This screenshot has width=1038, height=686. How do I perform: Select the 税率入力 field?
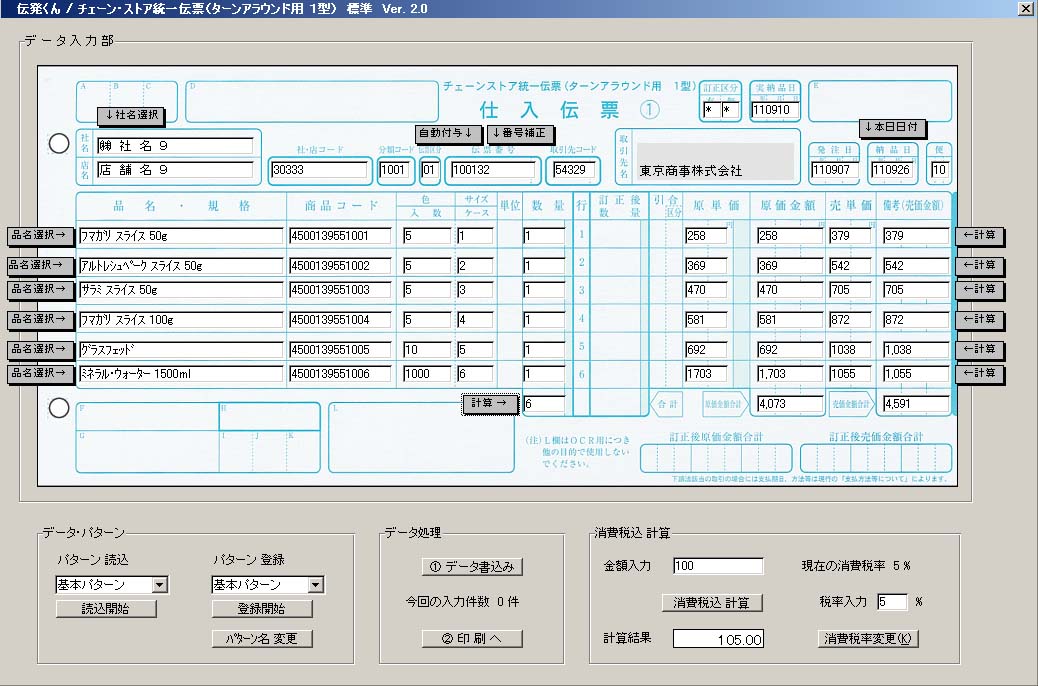coord(891,602)
